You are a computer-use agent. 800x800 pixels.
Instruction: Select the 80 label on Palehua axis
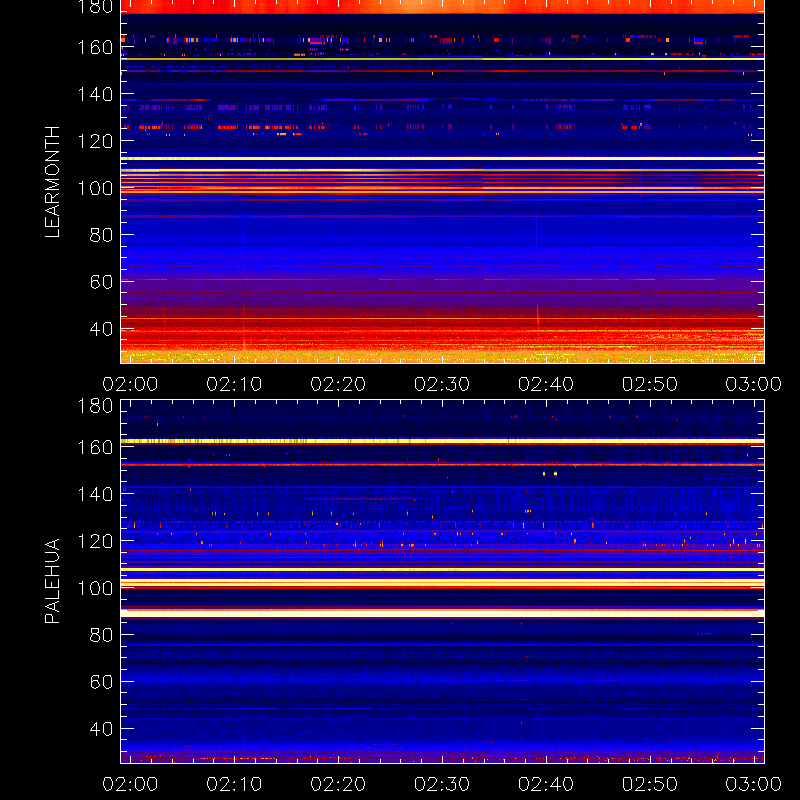(x=101, y=635)
